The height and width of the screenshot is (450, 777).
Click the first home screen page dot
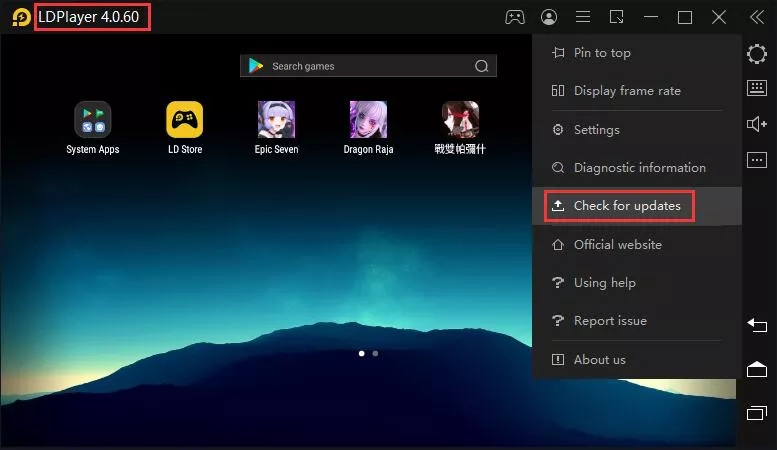pos(361,353)
